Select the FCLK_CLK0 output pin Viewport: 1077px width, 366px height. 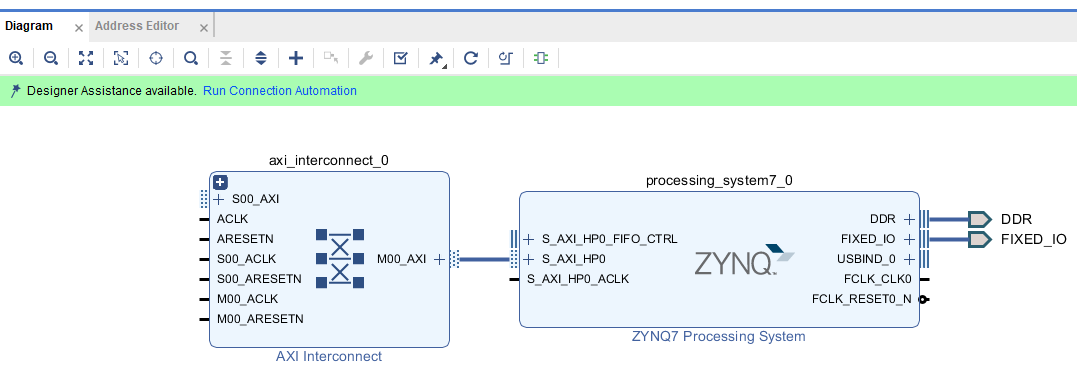pyautogui.click(x=877, y=279)
